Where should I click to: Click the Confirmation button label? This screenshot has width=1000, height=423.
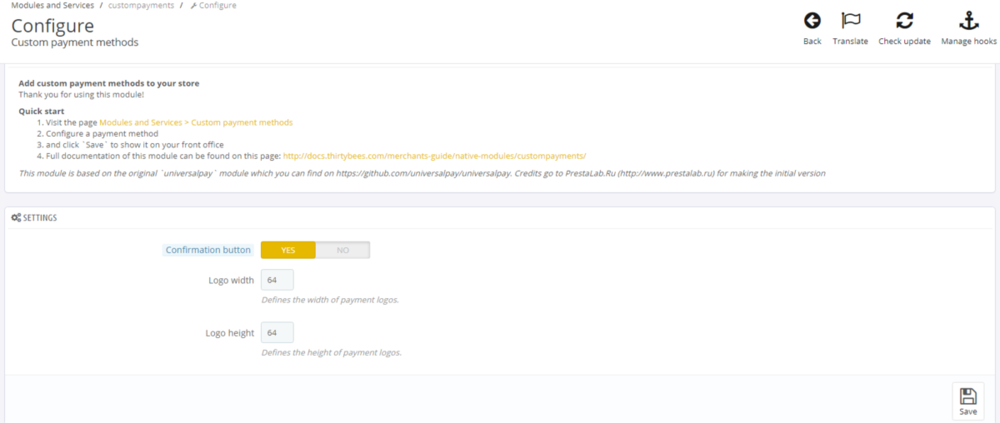[x=208, y=250]
